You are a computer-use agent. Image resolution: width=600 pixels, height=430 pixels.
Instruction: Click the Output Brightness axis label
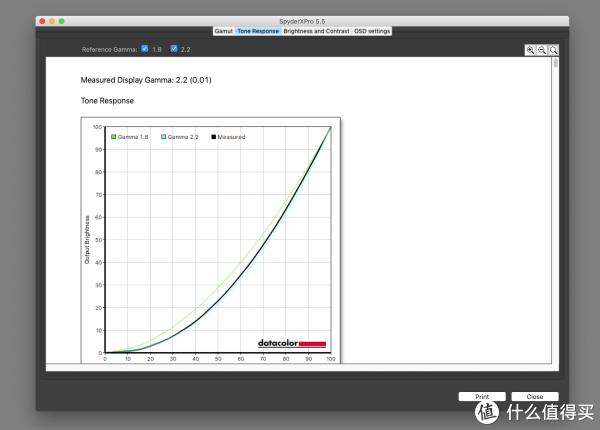coord(87,239)
